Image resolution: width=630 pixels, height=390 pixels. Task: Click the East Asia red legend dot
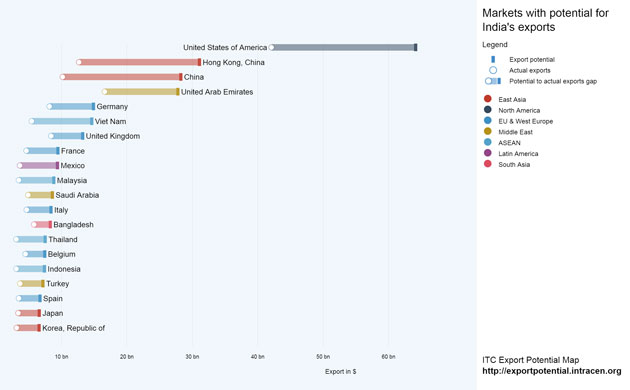coord(487,99)
